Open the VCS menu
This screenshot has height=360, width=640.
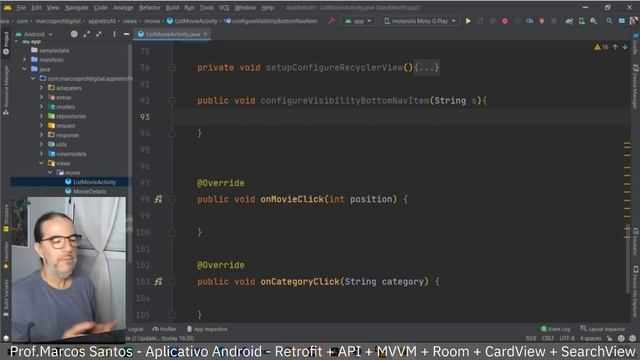point(224,8)
